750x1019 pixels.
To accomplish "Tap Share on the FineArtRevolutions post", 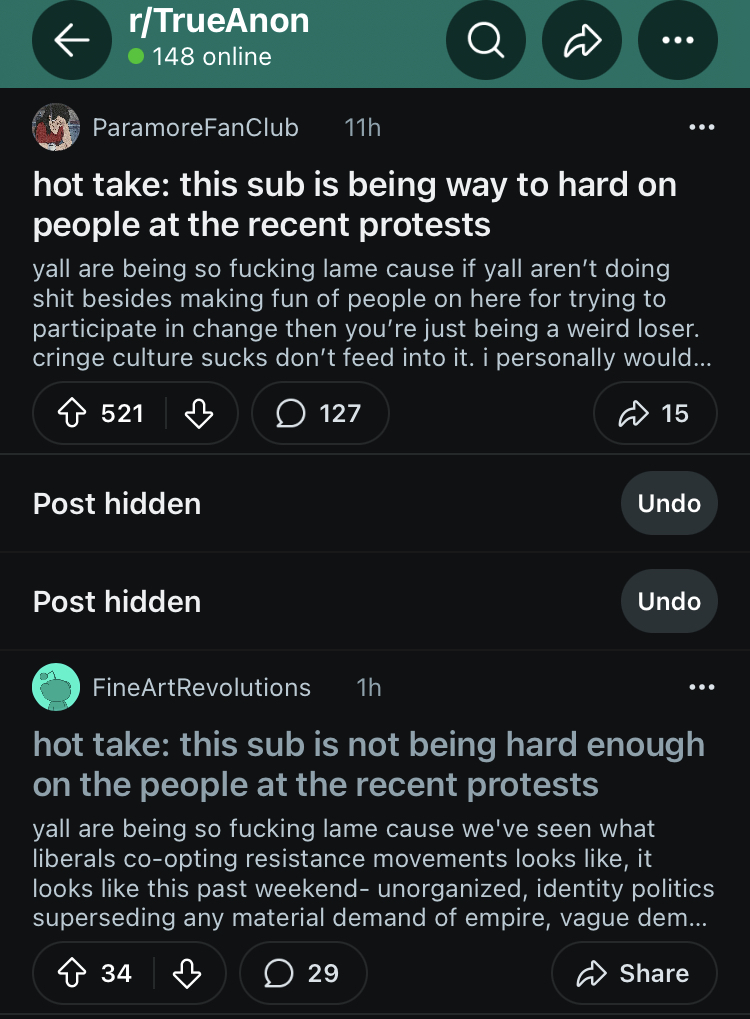I will point(634,973).
